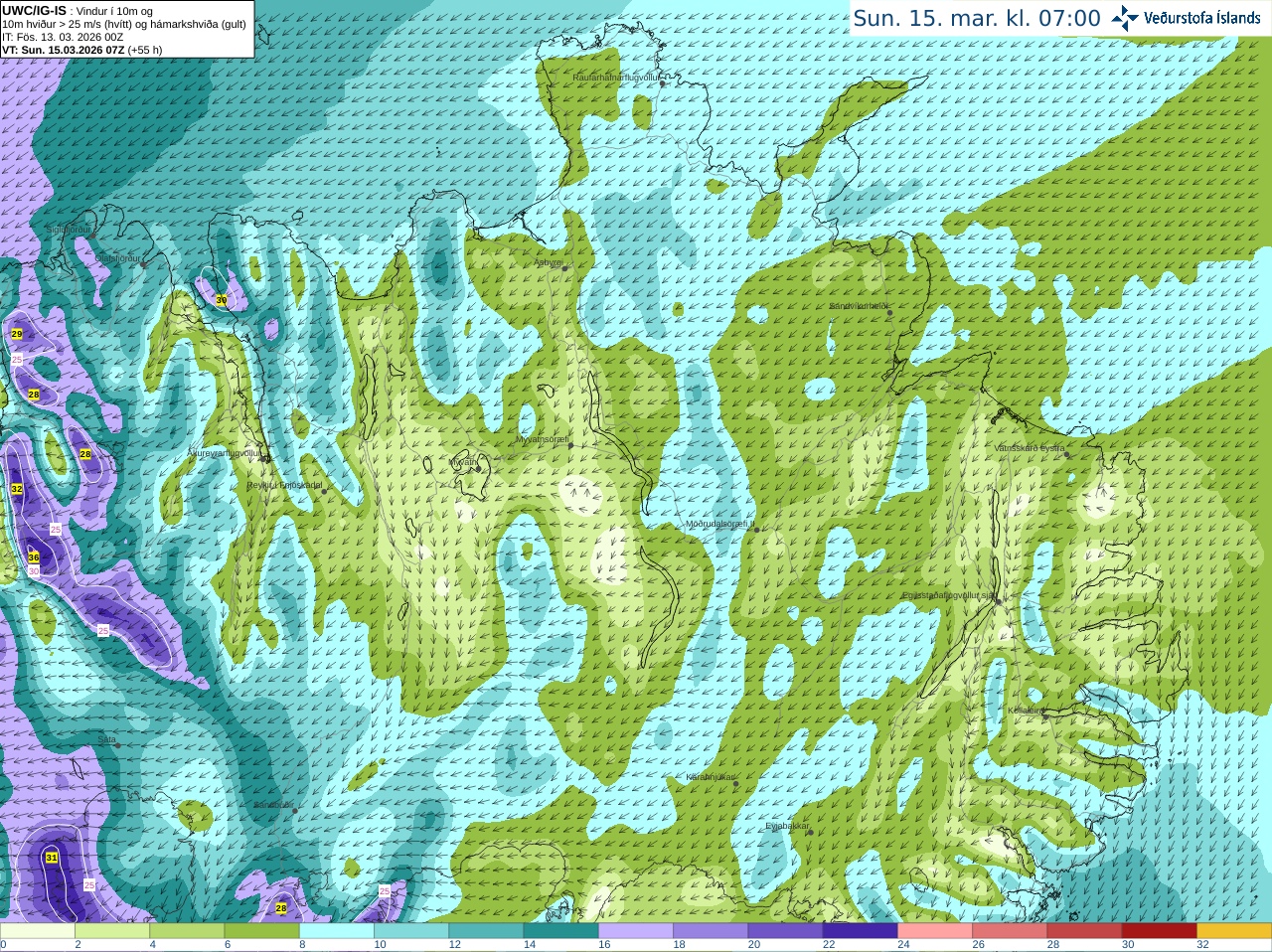Click the legend scale value 24
The width and height of the screenshot is (1272, 952).
point(903,945)
